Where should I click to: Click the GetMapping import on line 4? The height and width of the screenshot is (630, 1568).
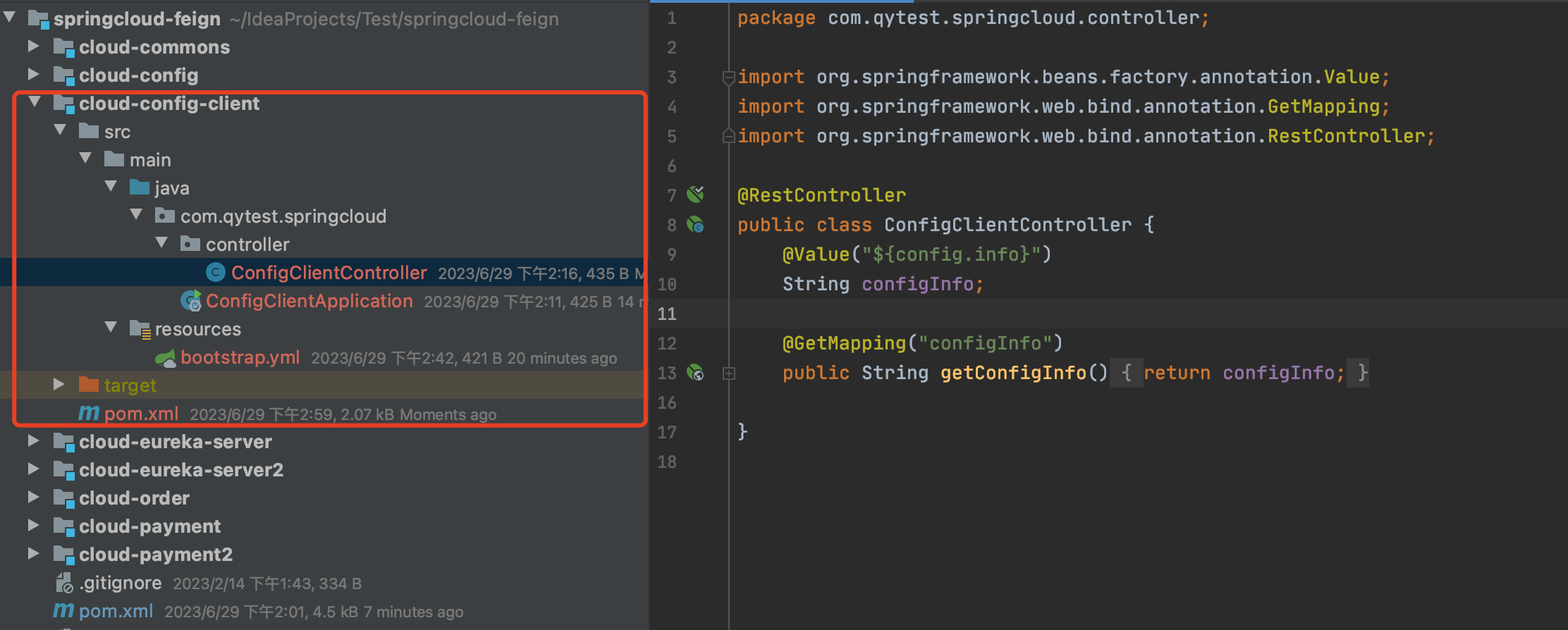point(1063,106)
